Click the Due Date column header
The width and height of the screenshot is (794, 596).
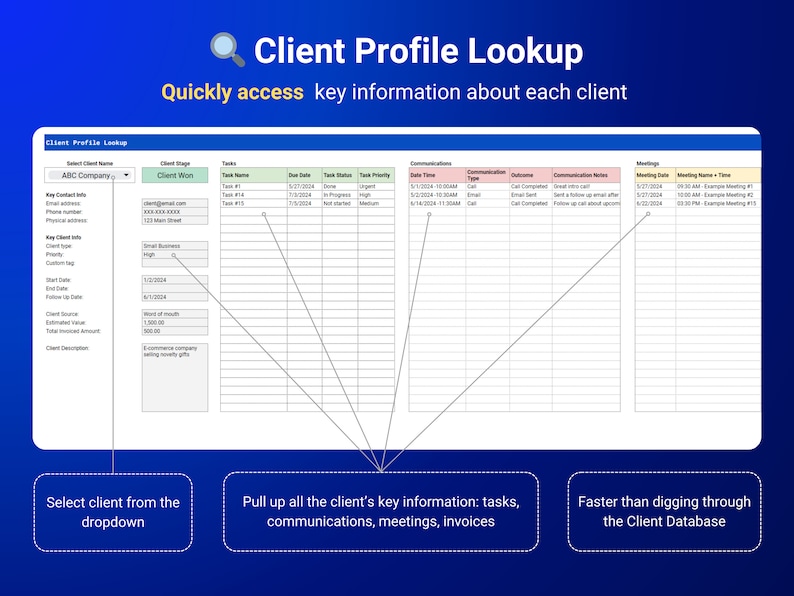coord(304,175)
